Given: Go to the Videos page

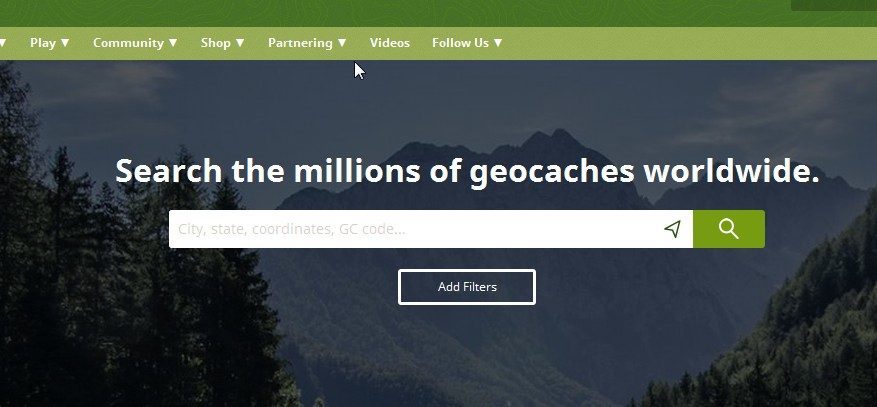Looking at the screenshot, I should point(390,42).
